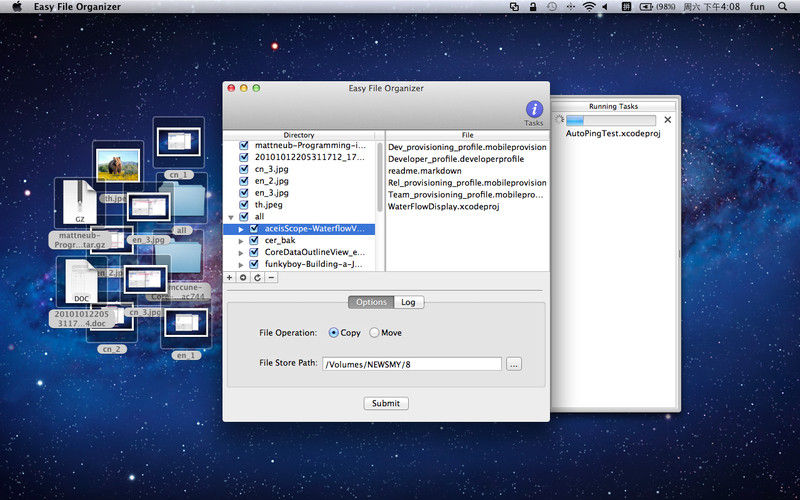Expand the aceisScope-Waterflow folder
Screen dimensions: 800x500
[x=241, y=229]
